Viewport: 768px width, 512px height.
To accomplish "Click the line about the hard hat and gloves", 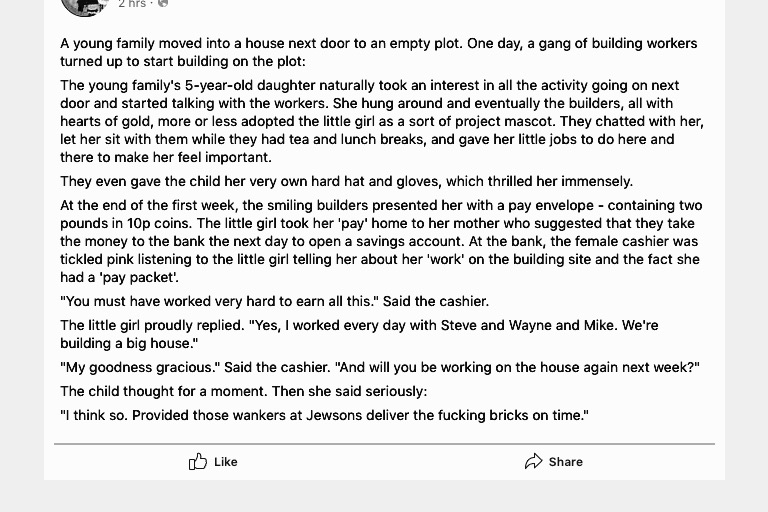I will (x=346, y=181).
